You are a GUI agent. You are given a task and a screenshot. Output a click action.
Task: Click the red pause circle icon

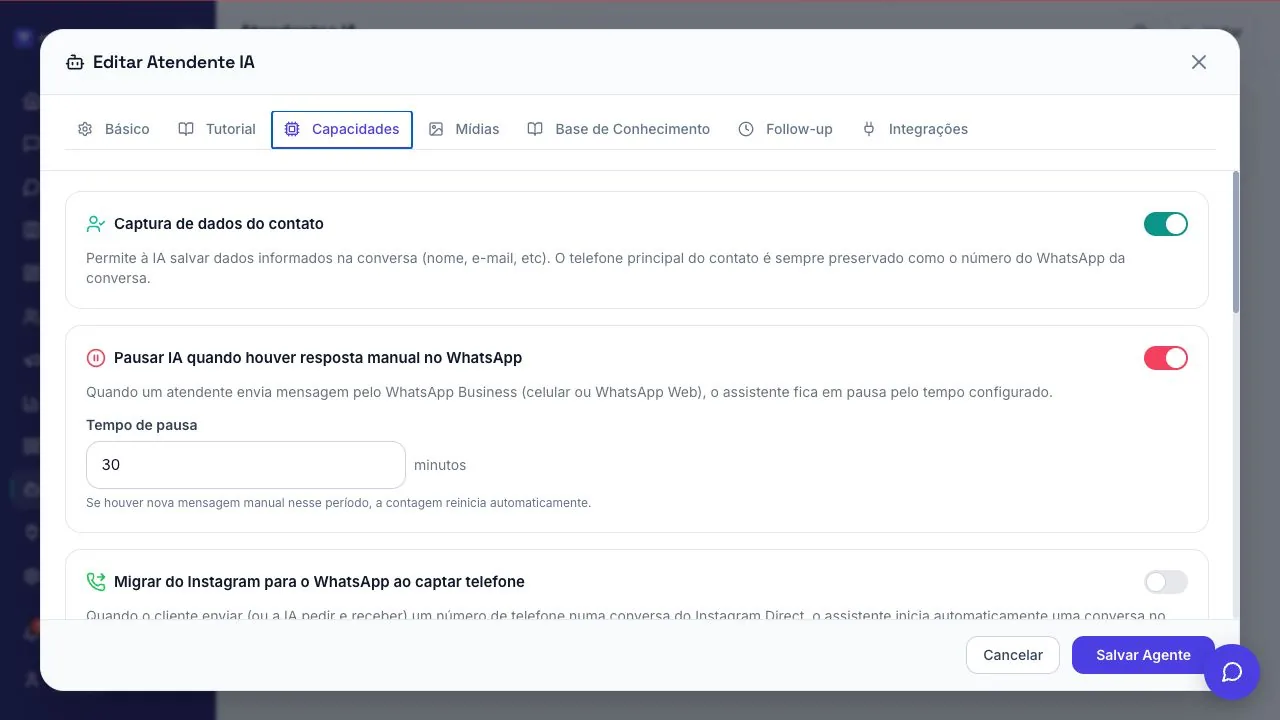tap(96, 358)
